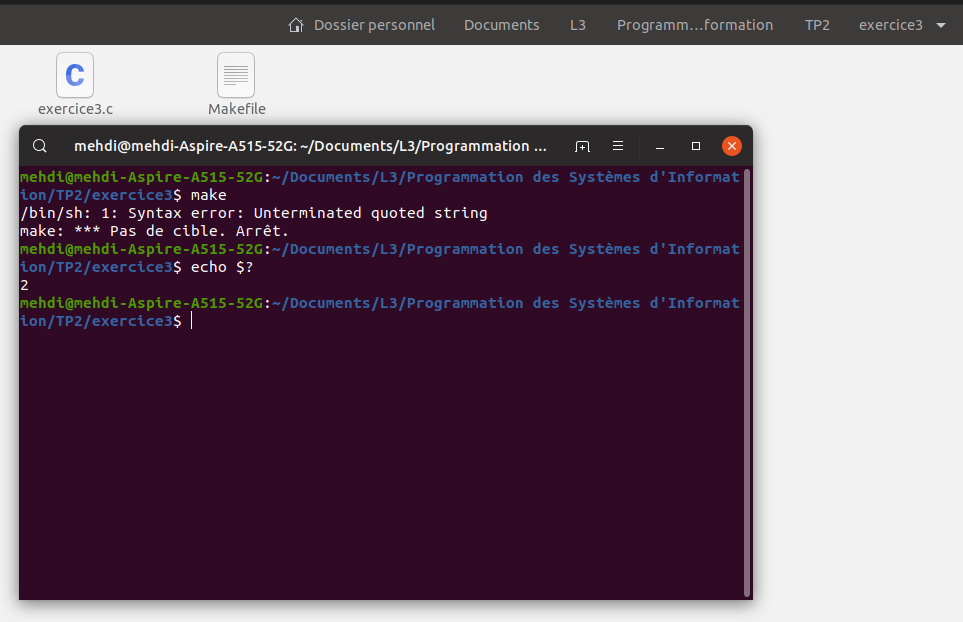The image size is (963, 622).
Task: Select the exercice3.c filename label
Action: tap(74, 109)
